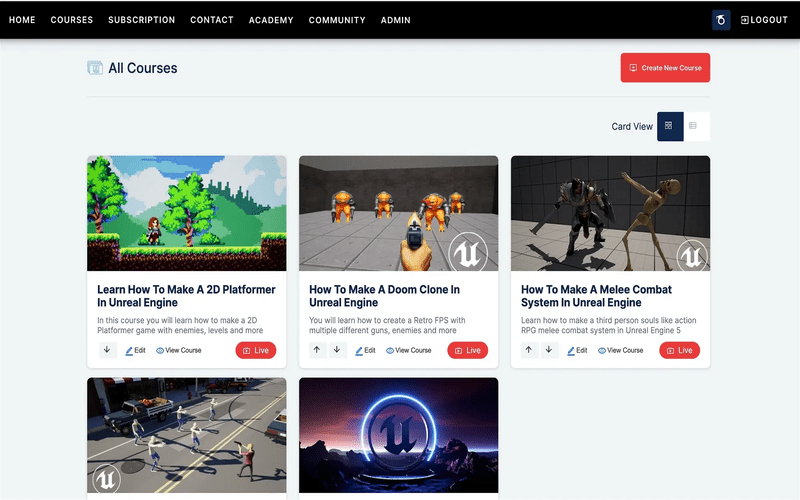Screen dimensions: 800x500
Task: Switch to card grid view
Action: coord(669,126)
